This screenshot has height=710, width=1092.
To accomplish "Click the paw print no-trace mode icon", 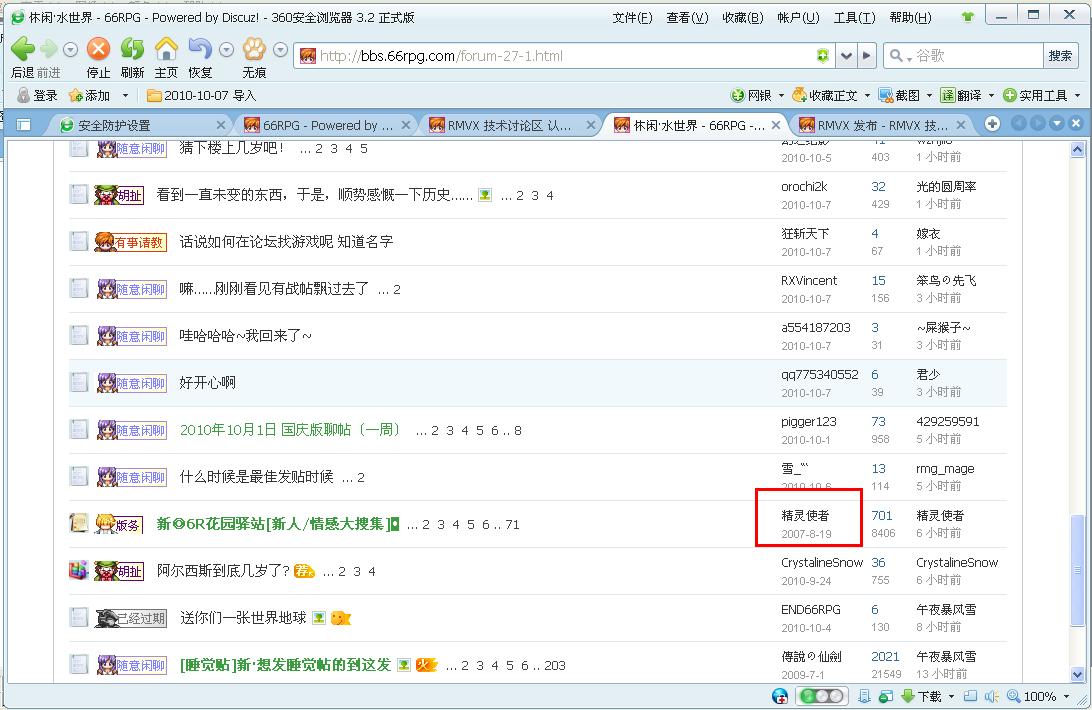I will [254, 49].
